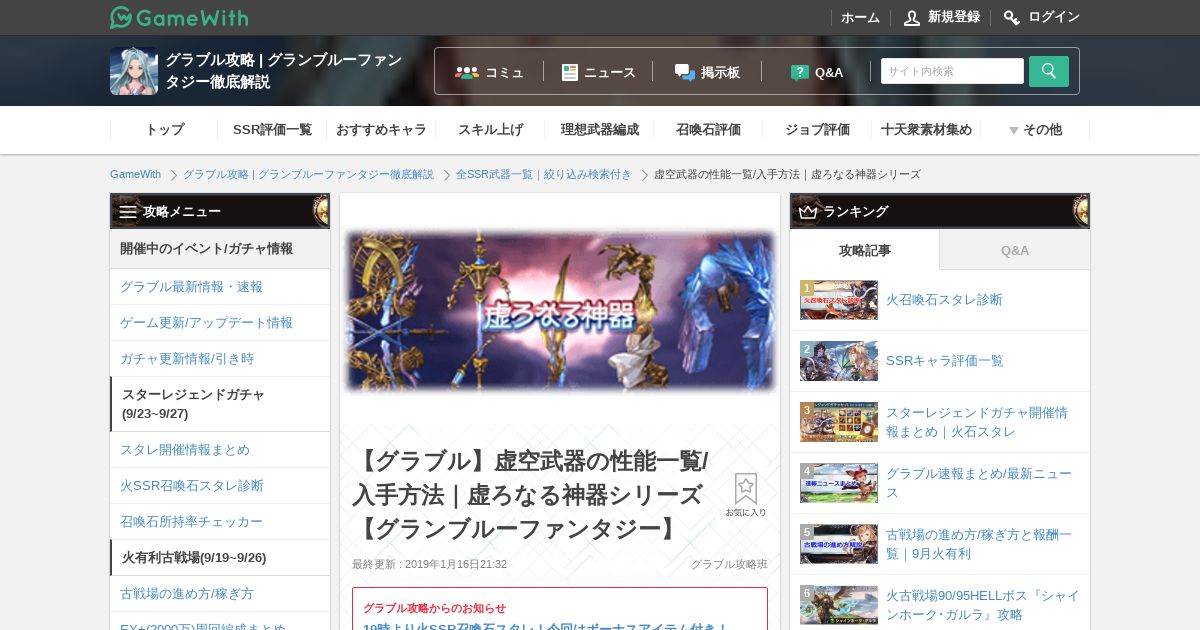
Task: Click the 新規登録 link
Action: click(954, 18)
